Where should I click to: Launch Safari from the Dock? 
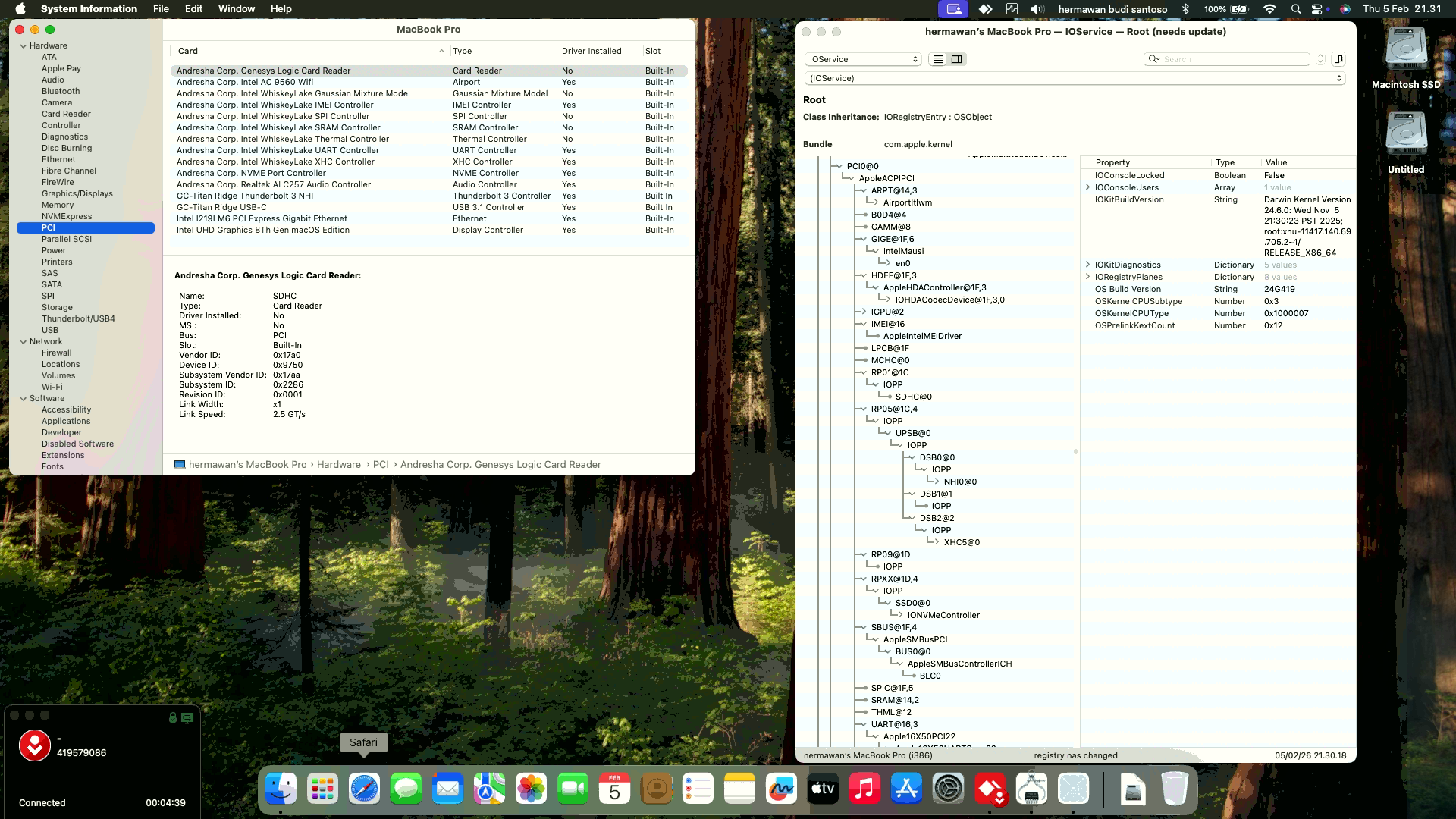364,789
